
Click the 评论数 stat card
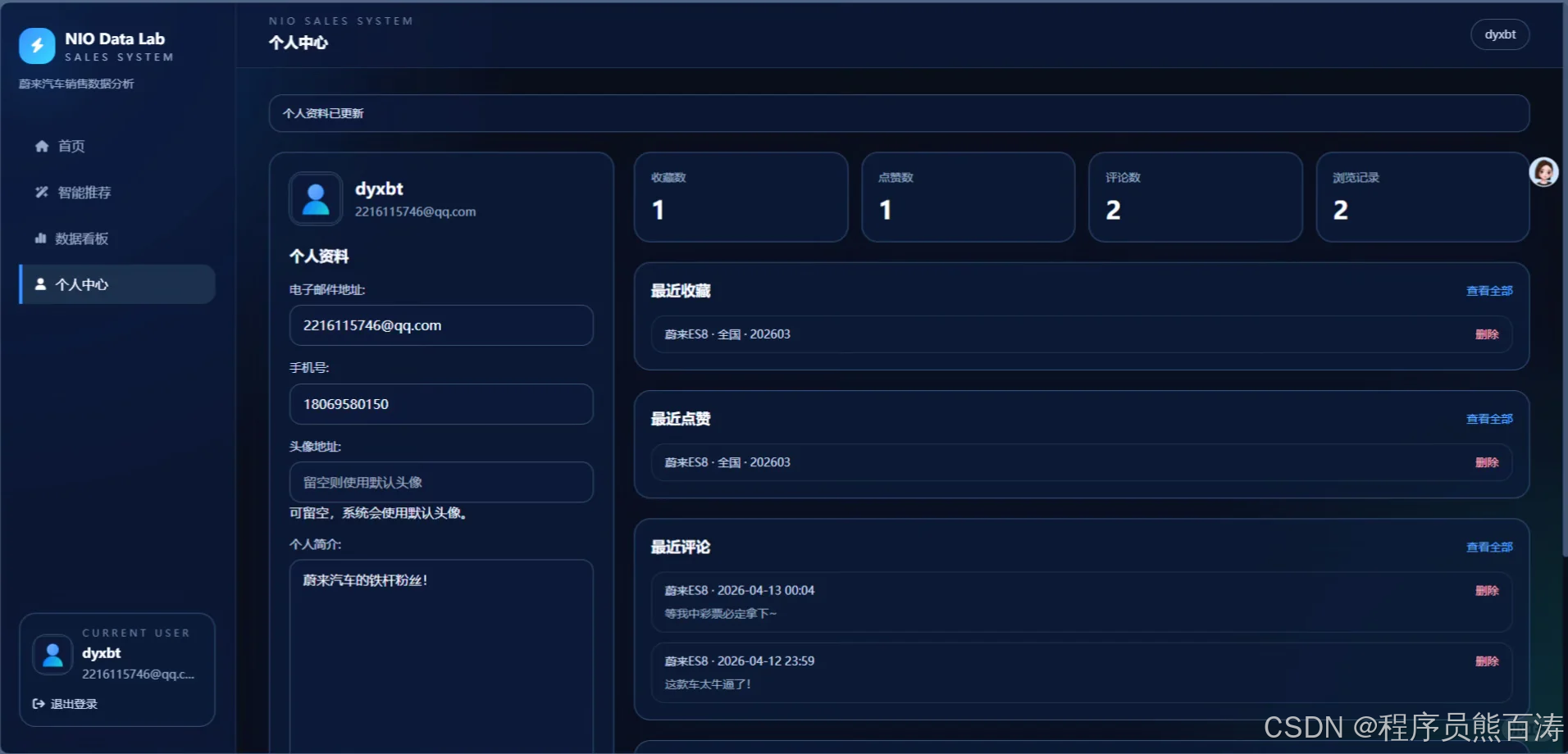1196,197
